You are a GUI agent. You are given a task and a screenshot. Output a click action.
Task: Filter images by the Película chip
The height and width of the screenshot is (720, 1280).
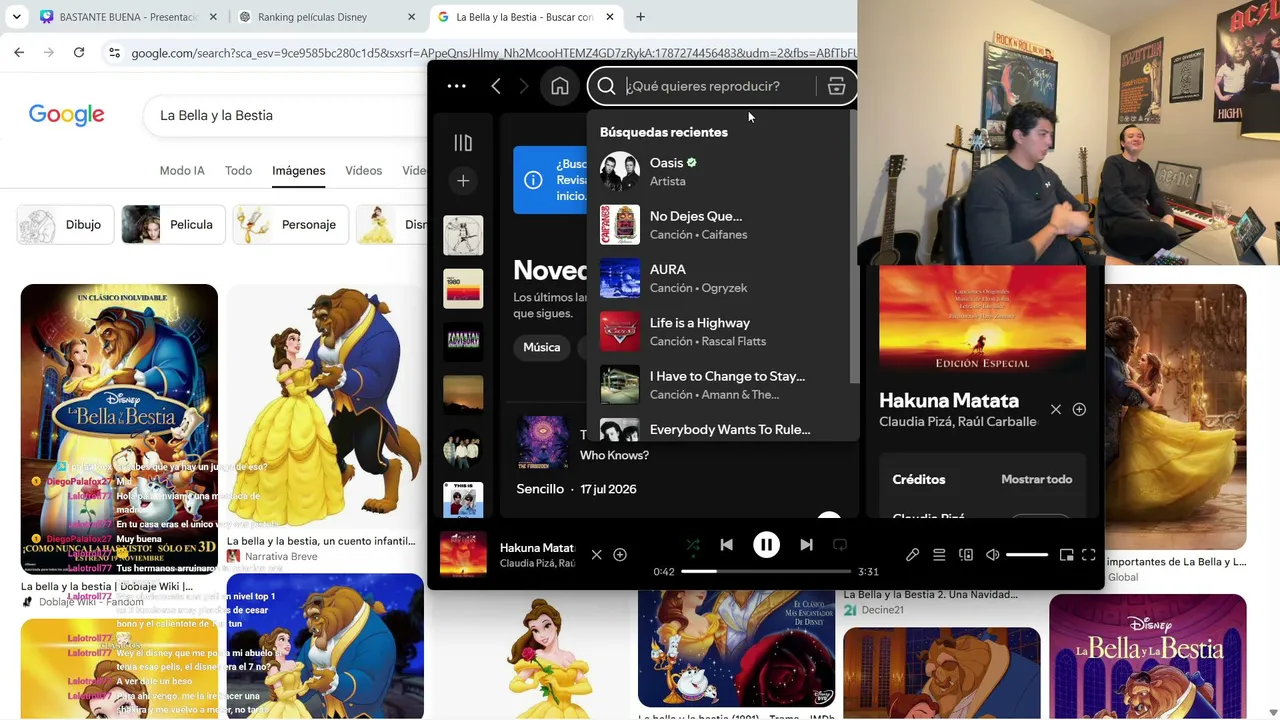(x=173, y=225)
